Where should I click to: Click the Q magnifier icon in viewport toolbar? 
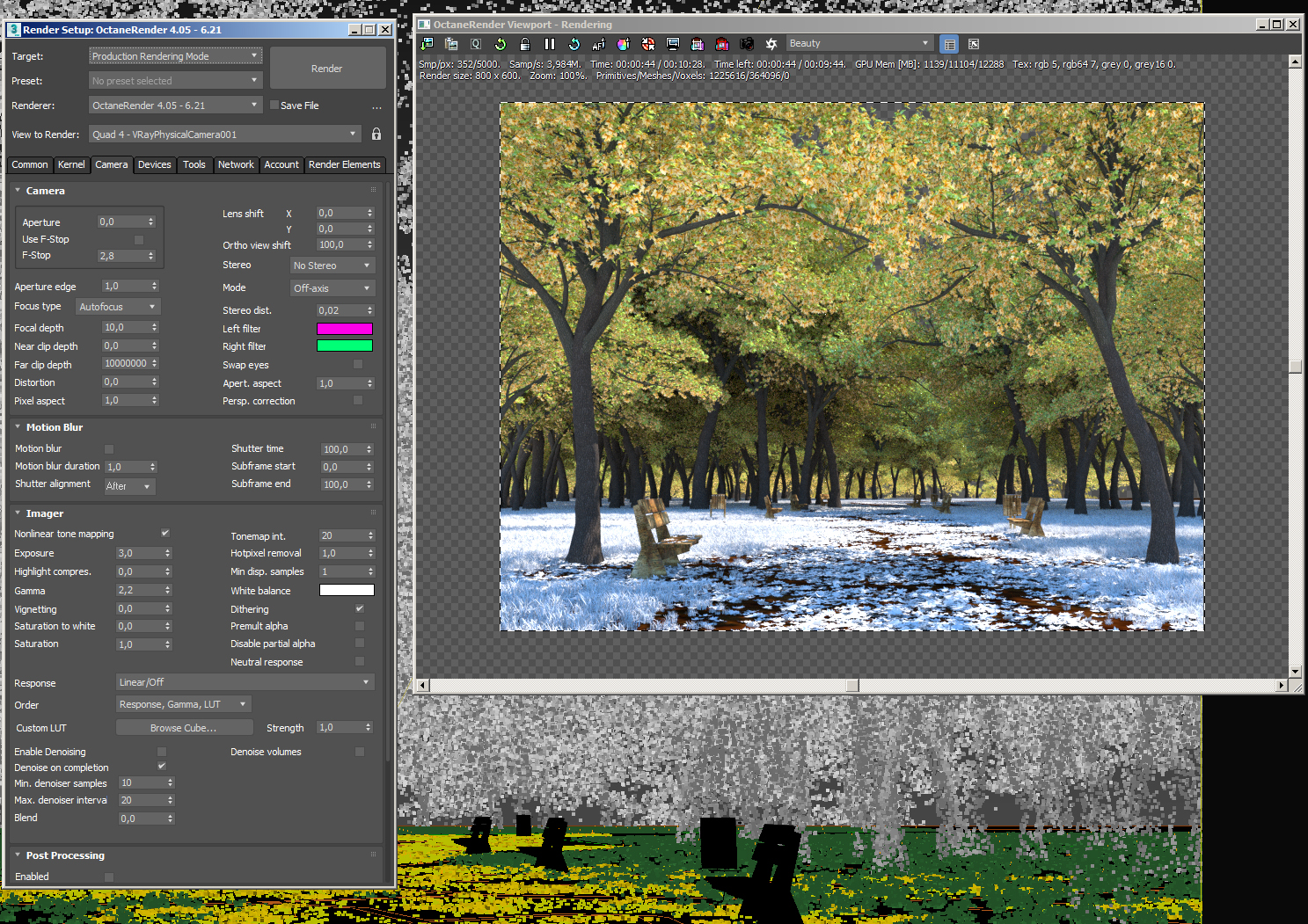pyautogui.click(x=476, y=44)
